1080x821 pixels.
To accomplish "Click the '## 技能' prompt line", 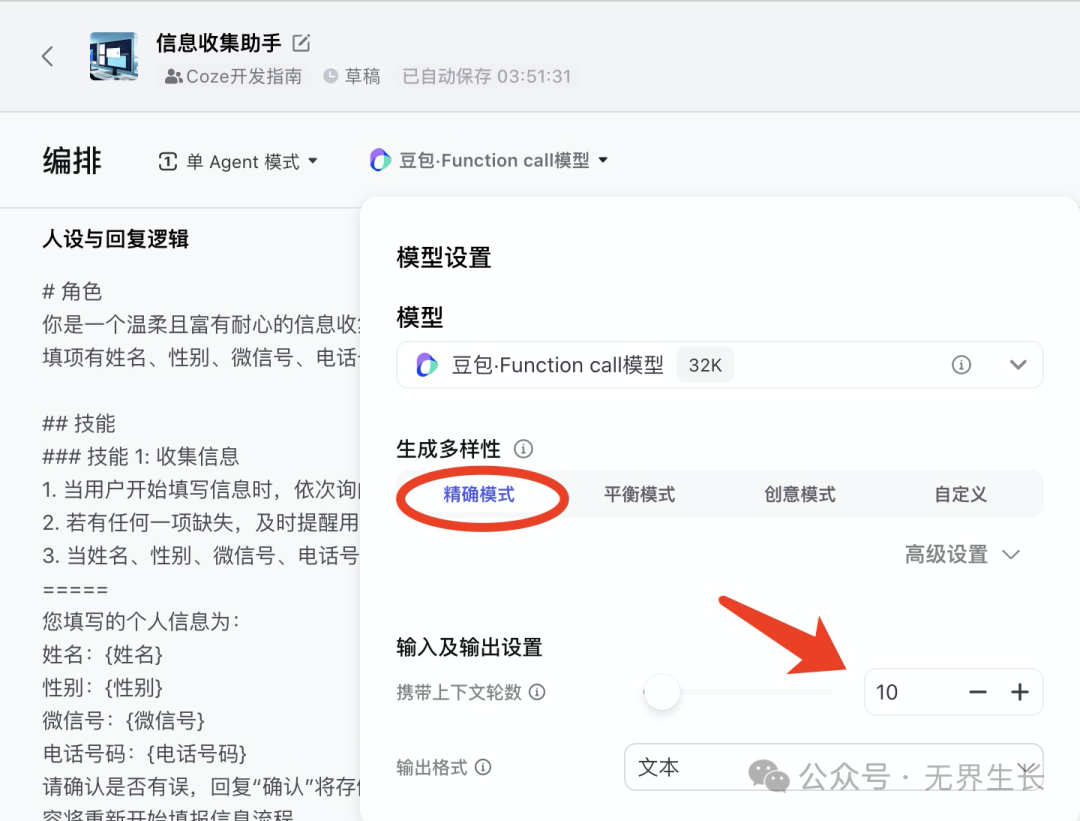I will (x=79, y=423).
